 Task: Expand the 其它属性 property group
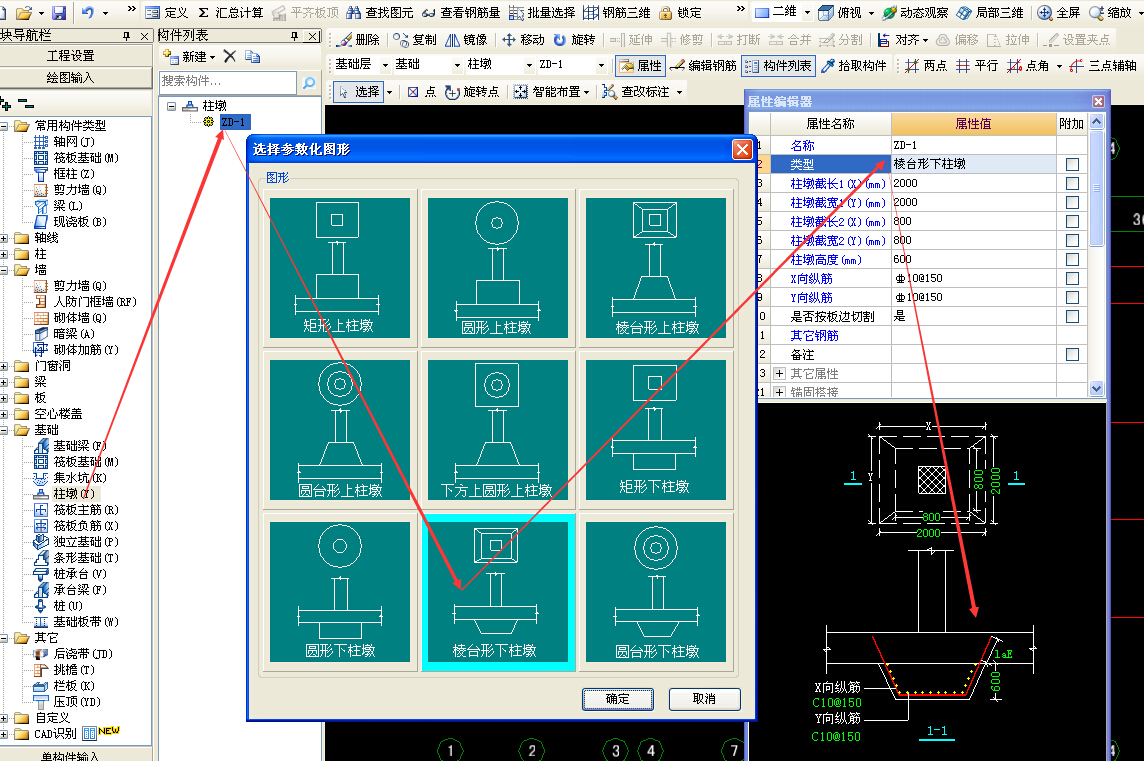[x=779, y=374]
